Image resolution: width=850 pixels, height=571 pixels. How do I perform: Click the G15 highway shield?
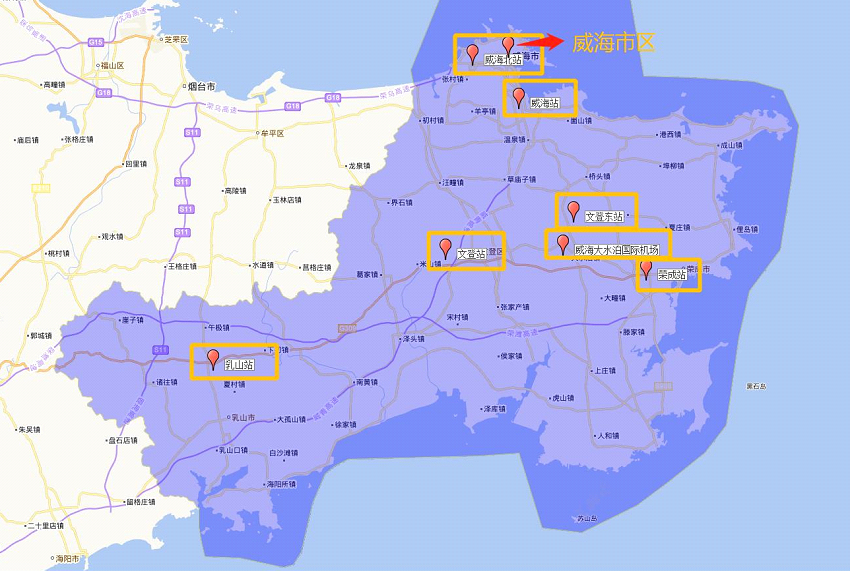coord(95,42)
